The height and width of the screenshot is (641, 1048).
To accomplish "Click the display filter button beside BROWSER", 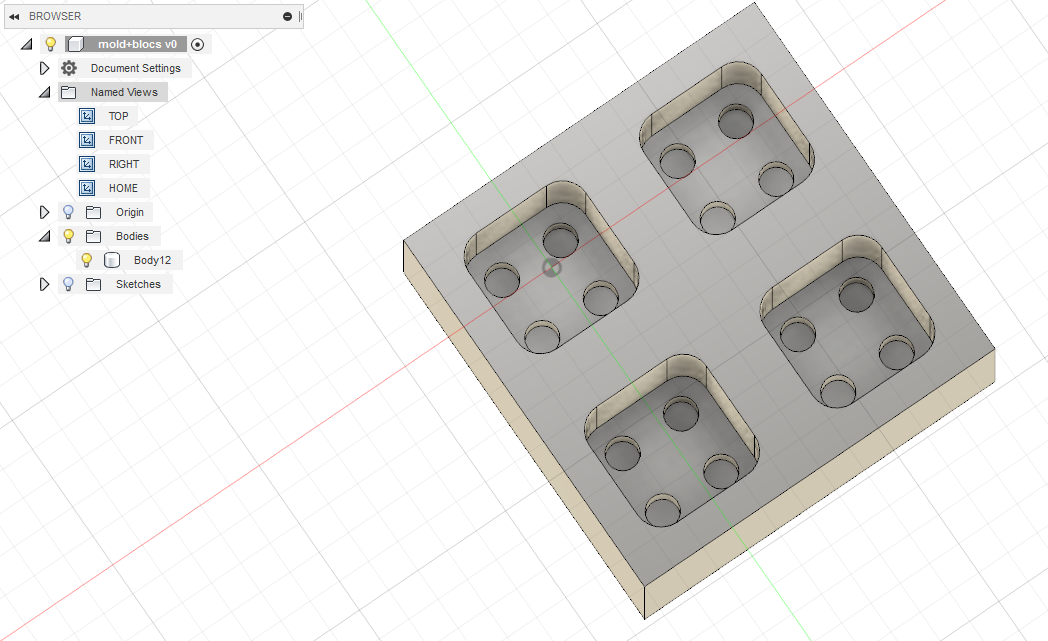I will coord(287,16).
